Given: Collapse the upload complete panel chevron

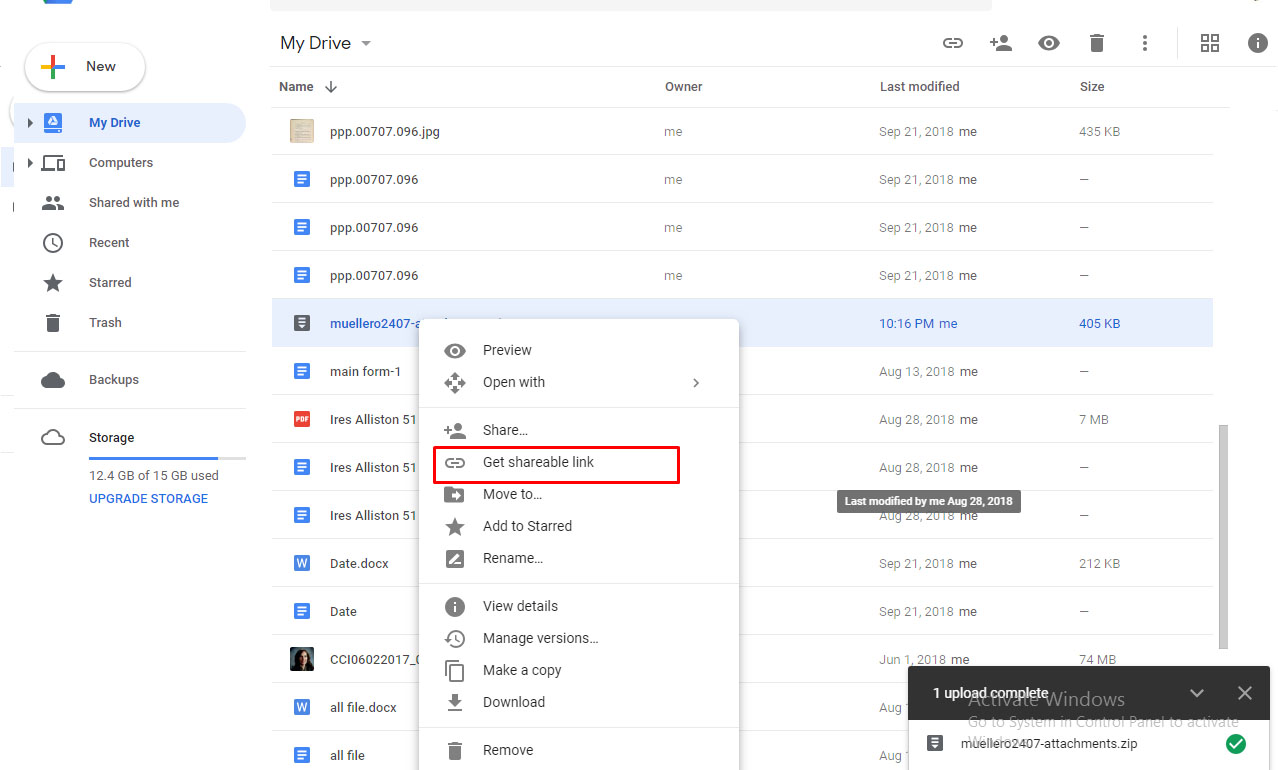Looking at the screenshot, I should 1197,692.
